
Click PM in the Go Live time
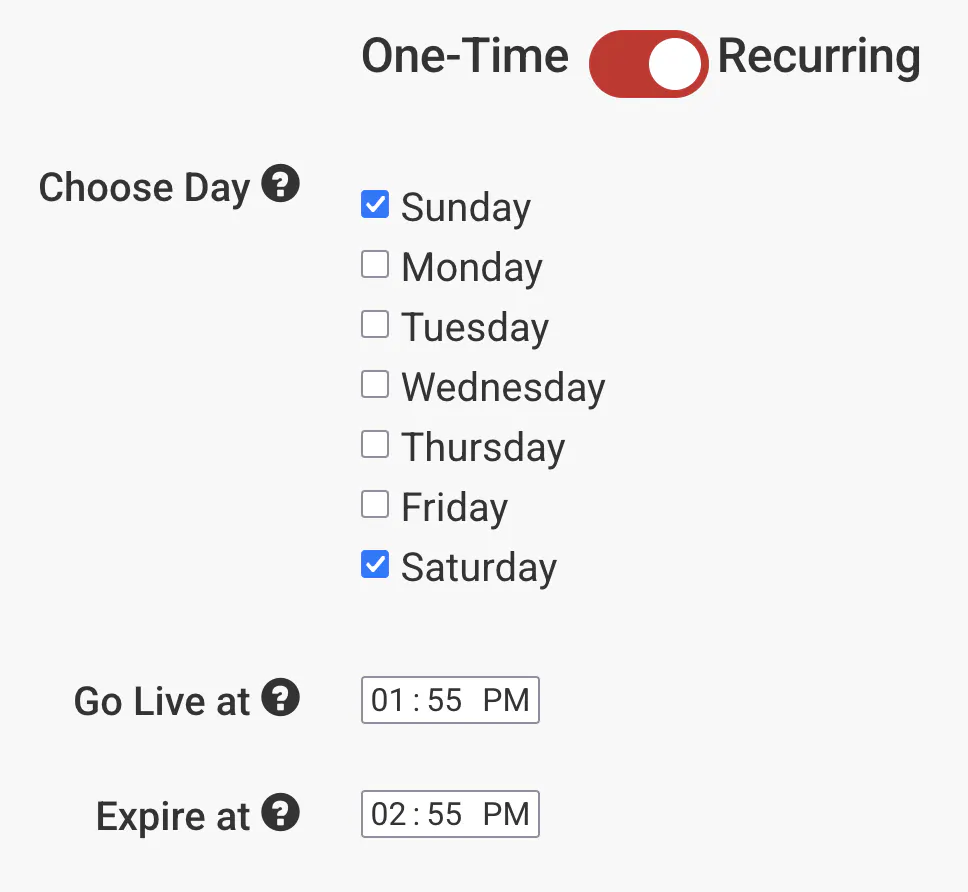tap(506, 700)
